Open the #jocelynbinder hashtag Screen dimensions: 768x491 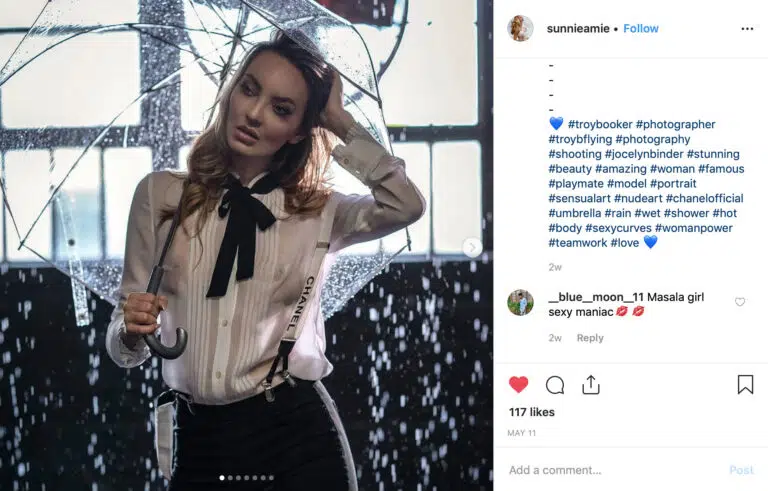[644, 154]
